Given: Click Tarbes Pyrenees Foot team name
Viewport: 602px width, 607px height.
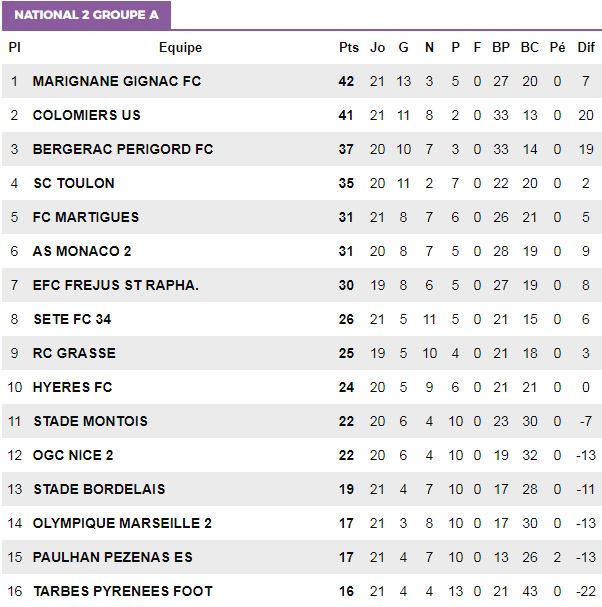Looking at the screenshot, I should click(x=123, y=591).
